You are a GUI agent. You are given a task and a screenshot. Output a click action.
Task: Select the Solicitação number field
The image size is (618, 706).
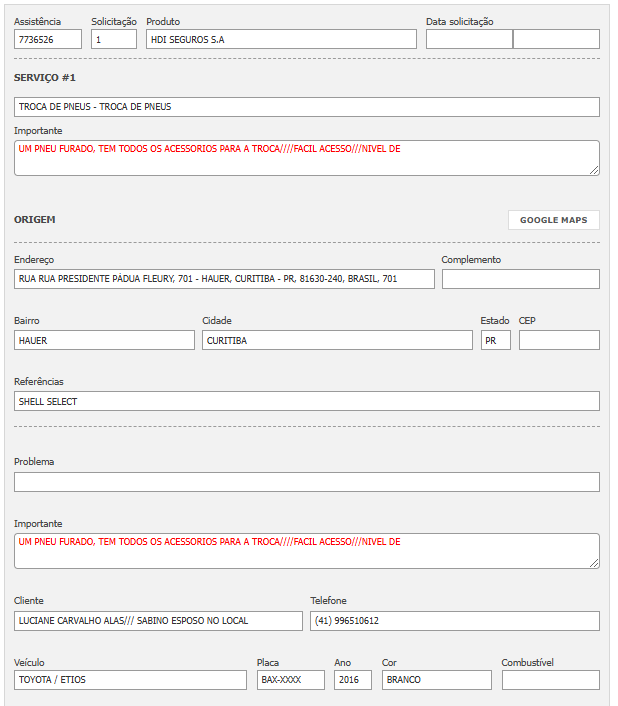[x=113, y=39]
